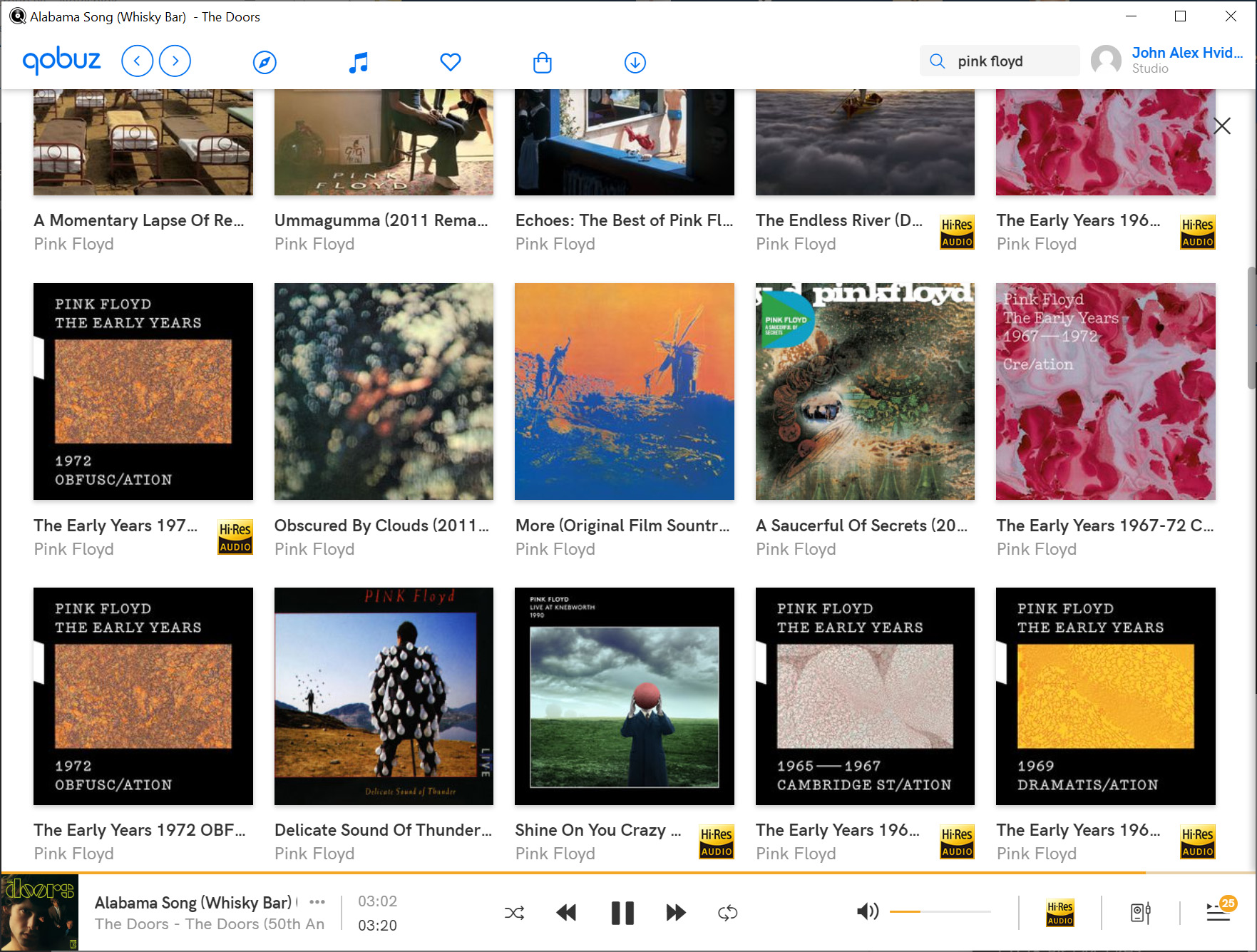Skip to next track
Image resolution: width=1257 pixels, height=952 pixels.
tap(675, 913)
